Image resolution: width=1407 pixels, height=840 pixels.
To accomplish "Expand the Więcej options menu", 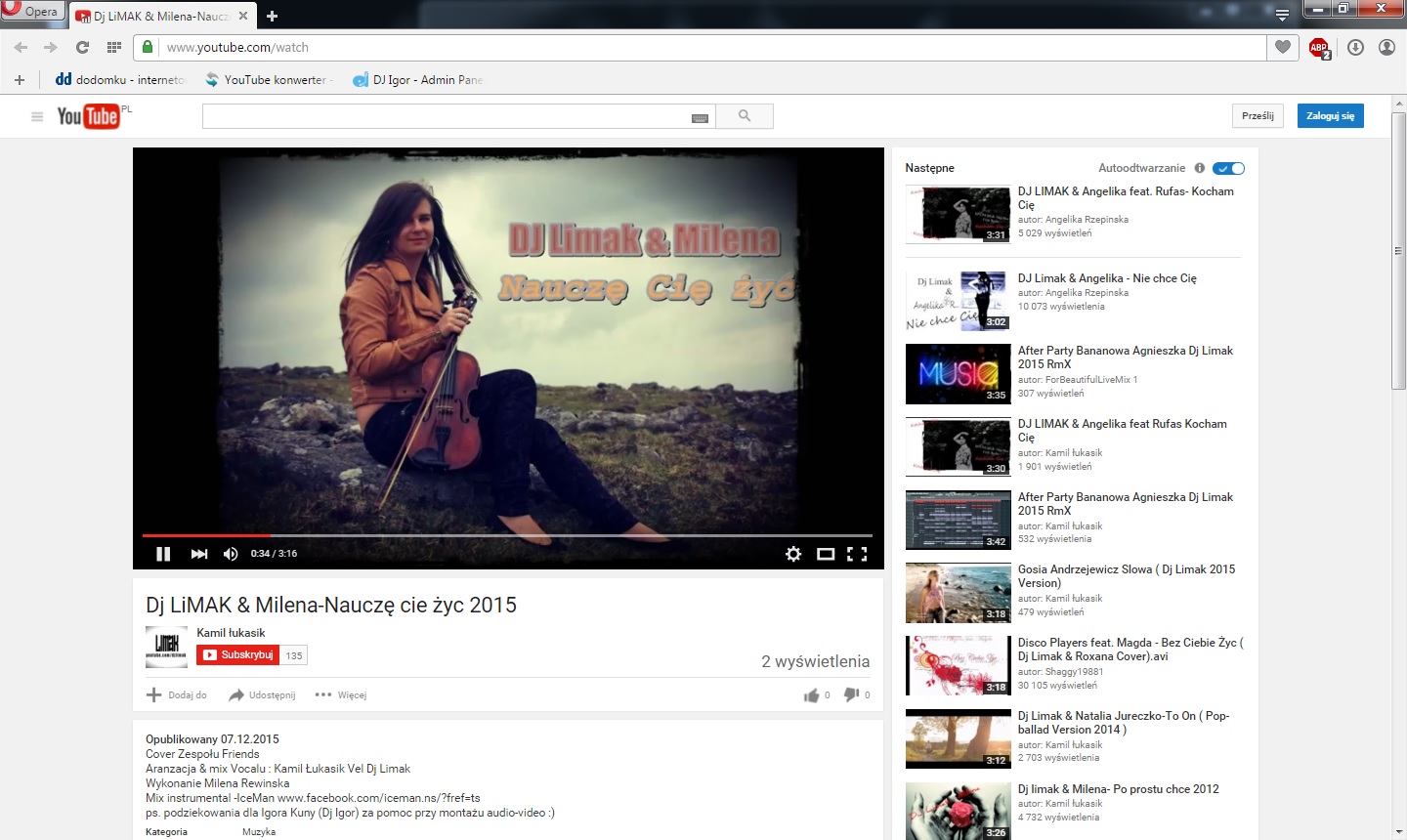I will [x=341, y=695].
